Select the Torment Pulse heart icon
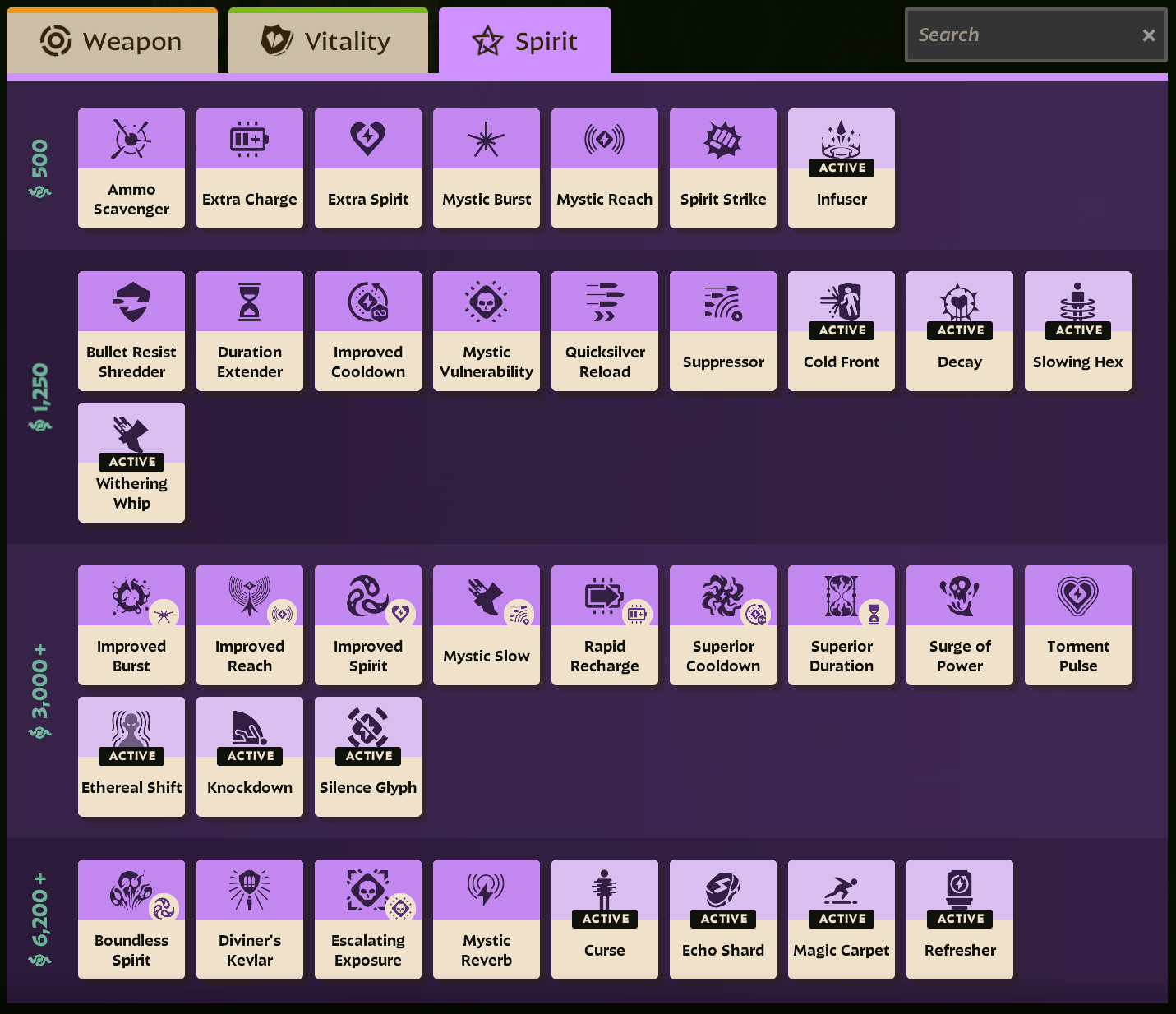Screen dimensions: 1176x1014 click(1078, 596)
